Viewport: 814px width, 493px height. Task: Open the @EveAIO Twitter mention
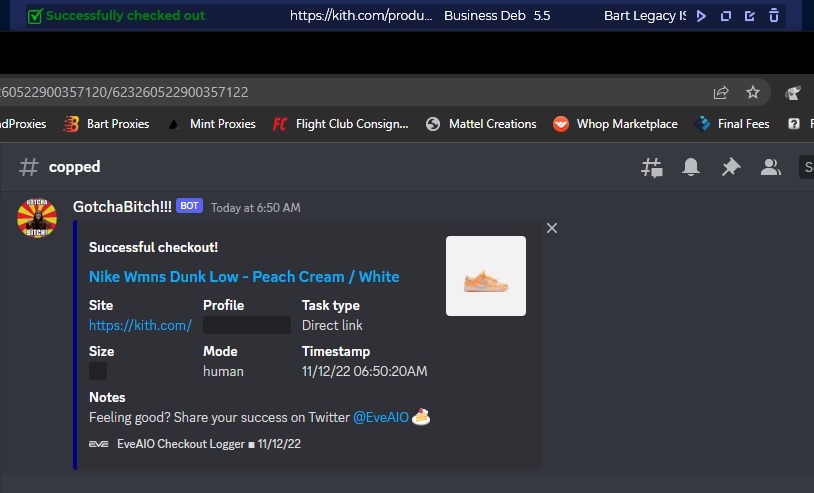click(x=381, y=417)
